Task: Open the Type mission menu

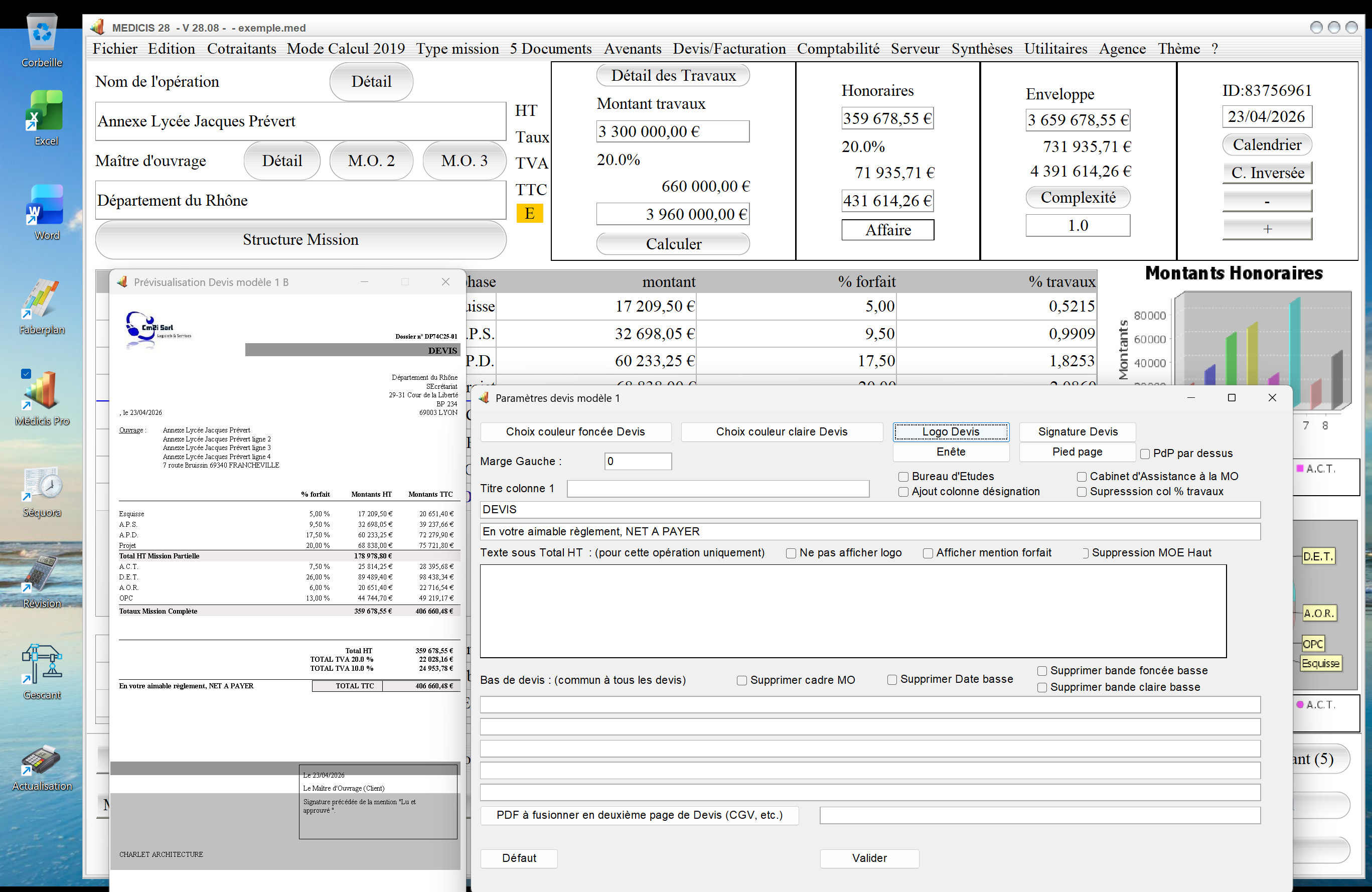Action: tap(458, 49)
